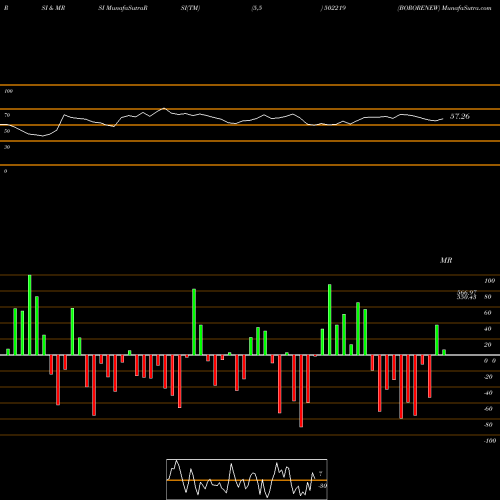Click the 502219 code in header
Viewport: 500px width, 500px height.
click(335, 8)
